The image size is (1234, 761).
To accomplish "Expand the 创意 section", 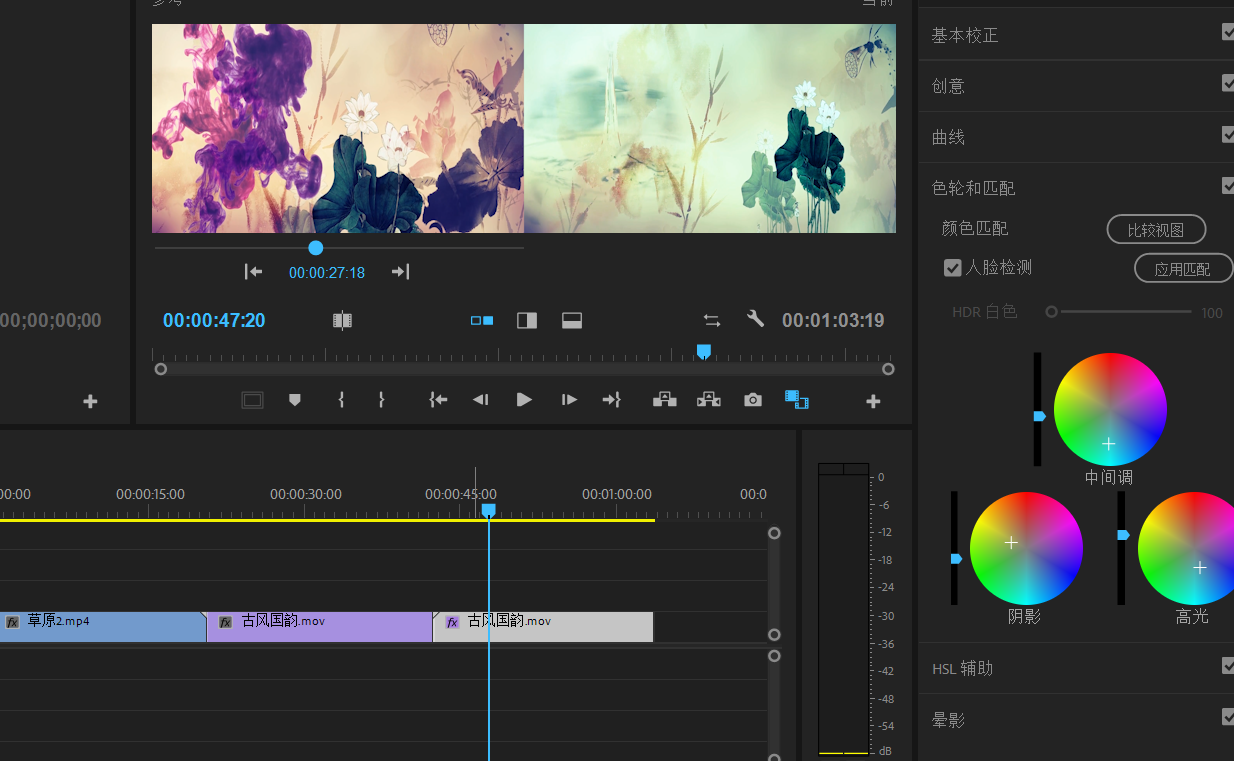I will [x=948, y=86].
